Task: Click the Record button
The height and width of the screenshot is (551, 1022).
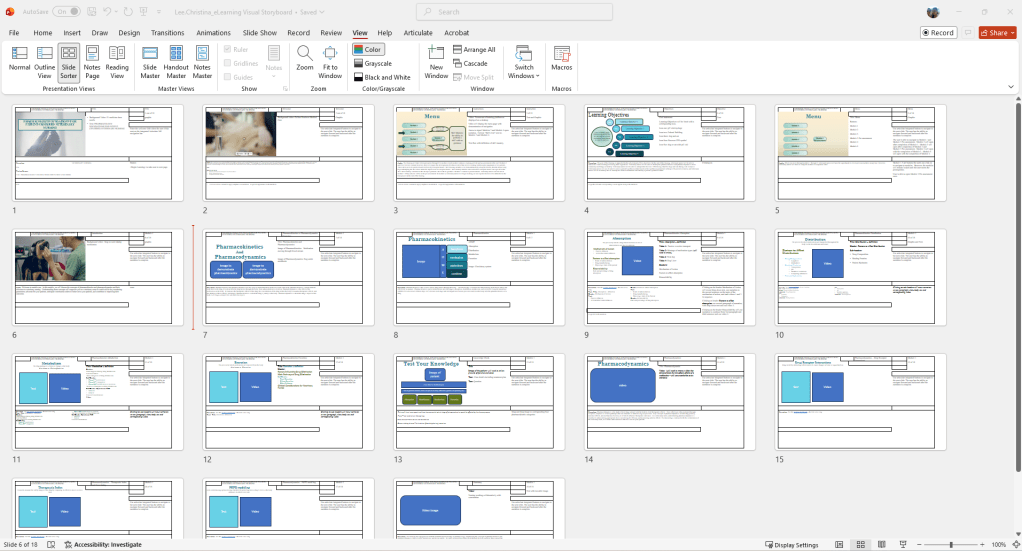Action: 938,33
